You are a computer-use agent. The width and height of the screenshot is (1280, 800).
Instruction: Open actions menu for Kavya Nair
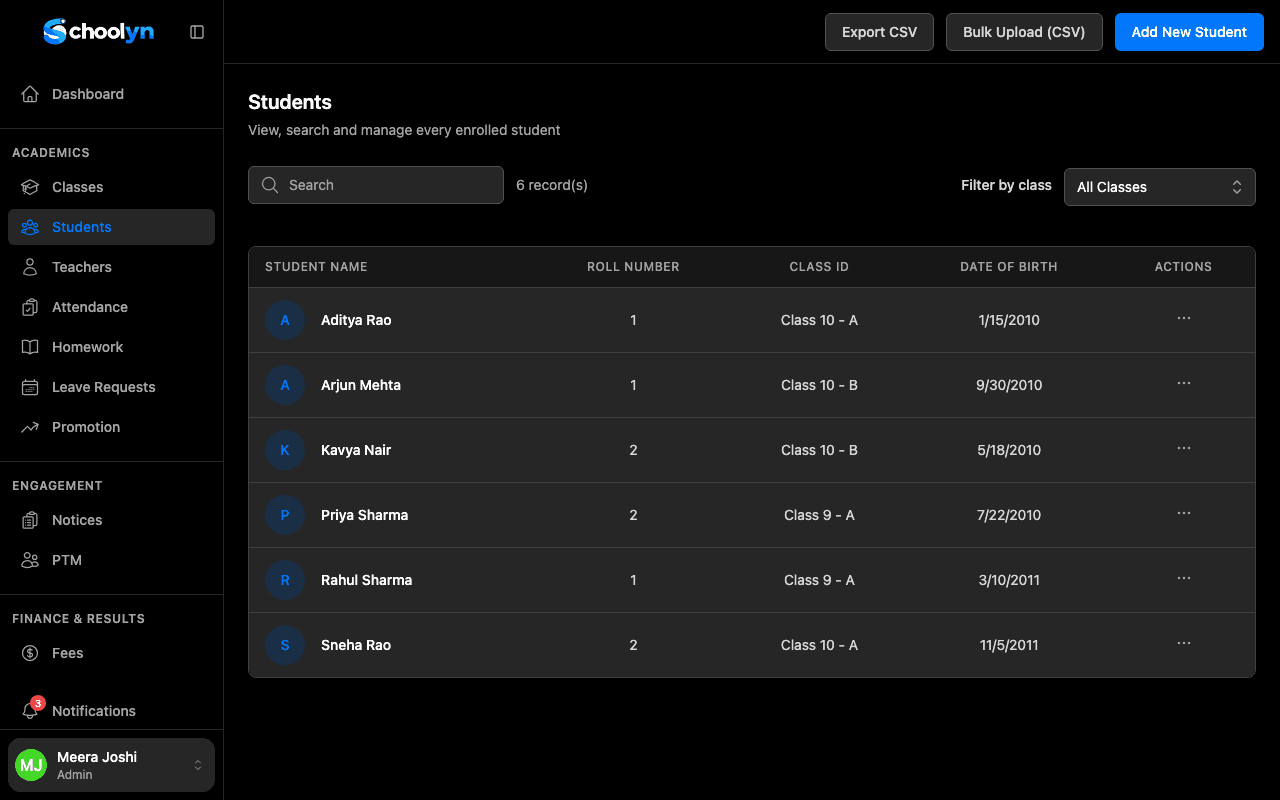[1184, 448]
